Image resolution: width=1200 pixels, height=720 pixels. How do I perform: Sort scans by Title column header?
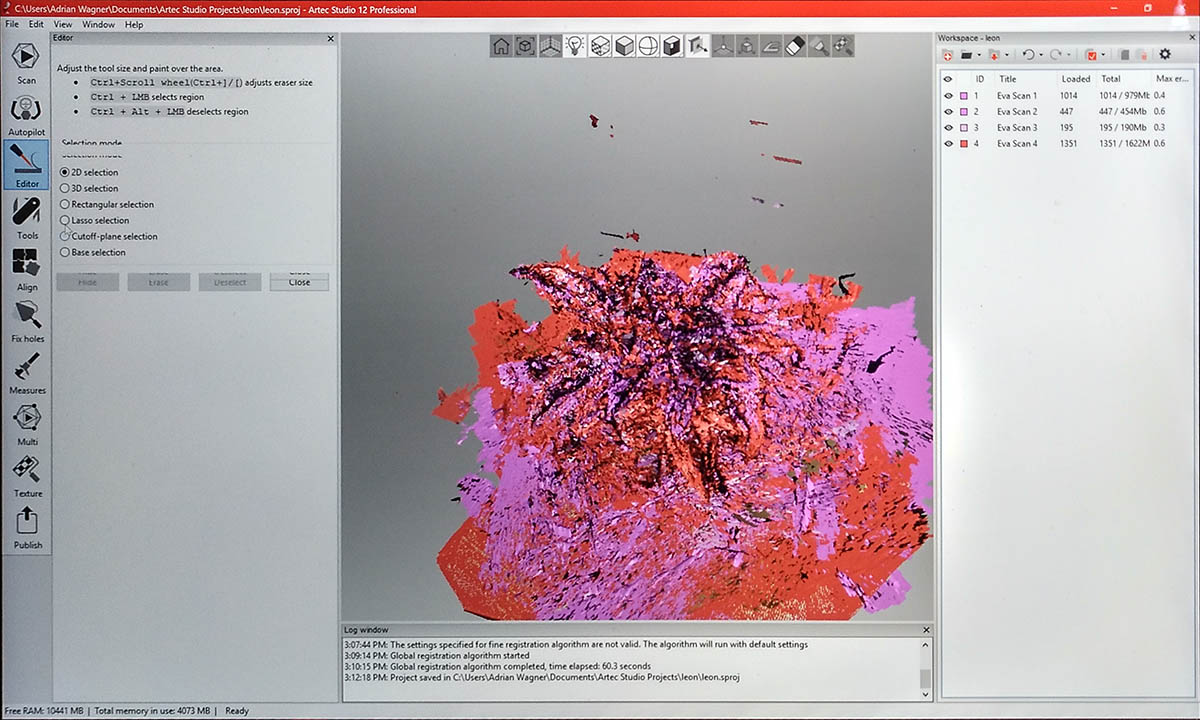[x=1008, y=78]
